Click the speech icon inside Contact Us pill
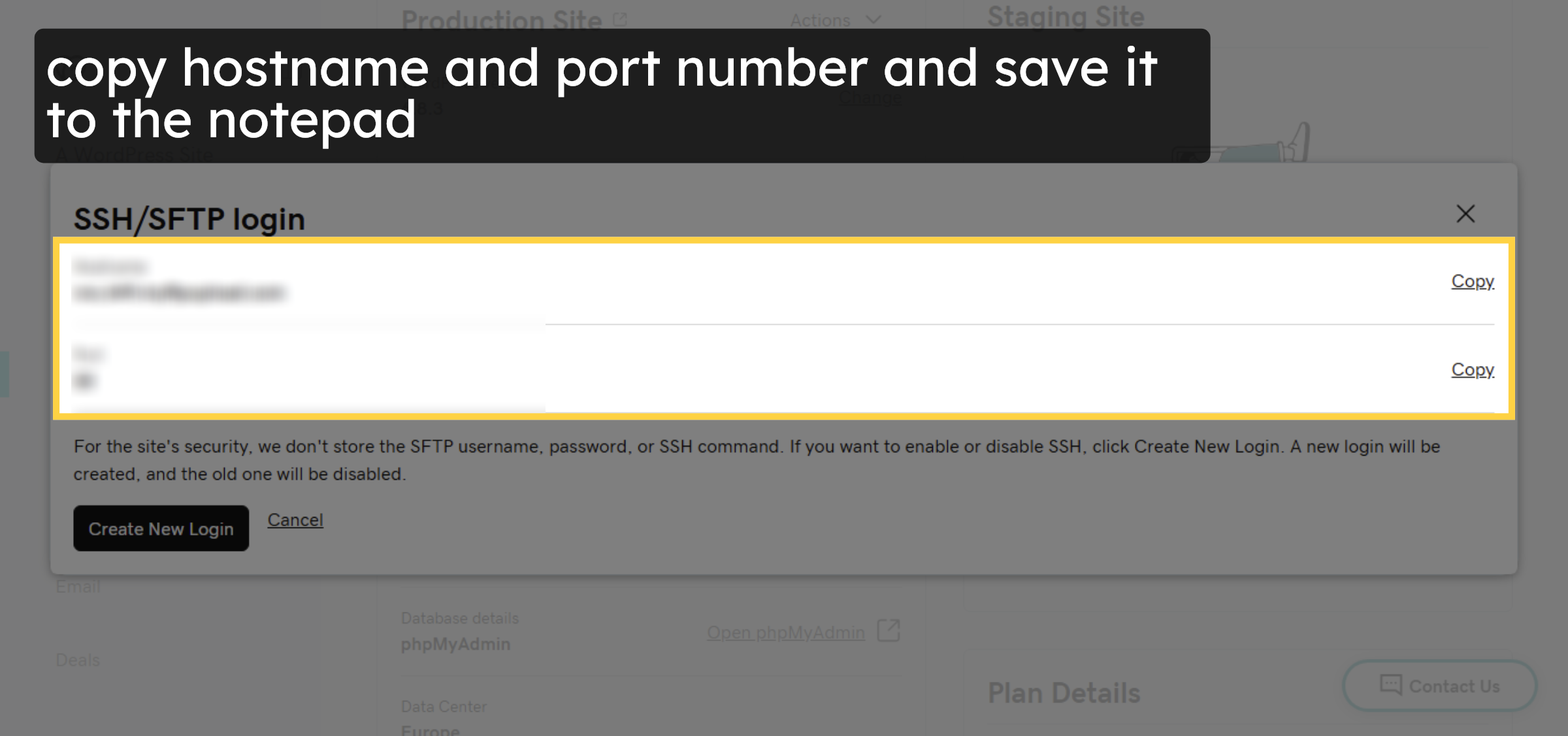The image size is (1568, 736). [1390, 686]
